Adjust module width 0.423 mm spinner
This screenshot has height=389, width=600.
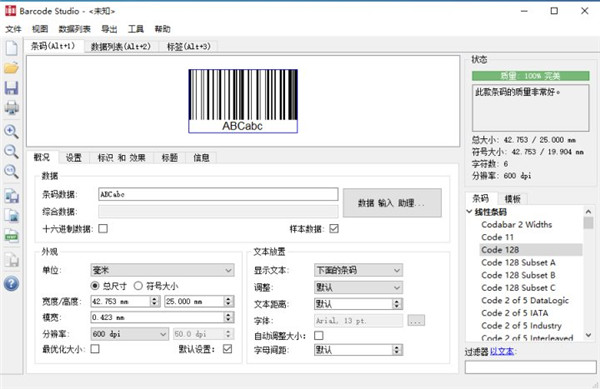pyautogui.click(x=228, y=317)
